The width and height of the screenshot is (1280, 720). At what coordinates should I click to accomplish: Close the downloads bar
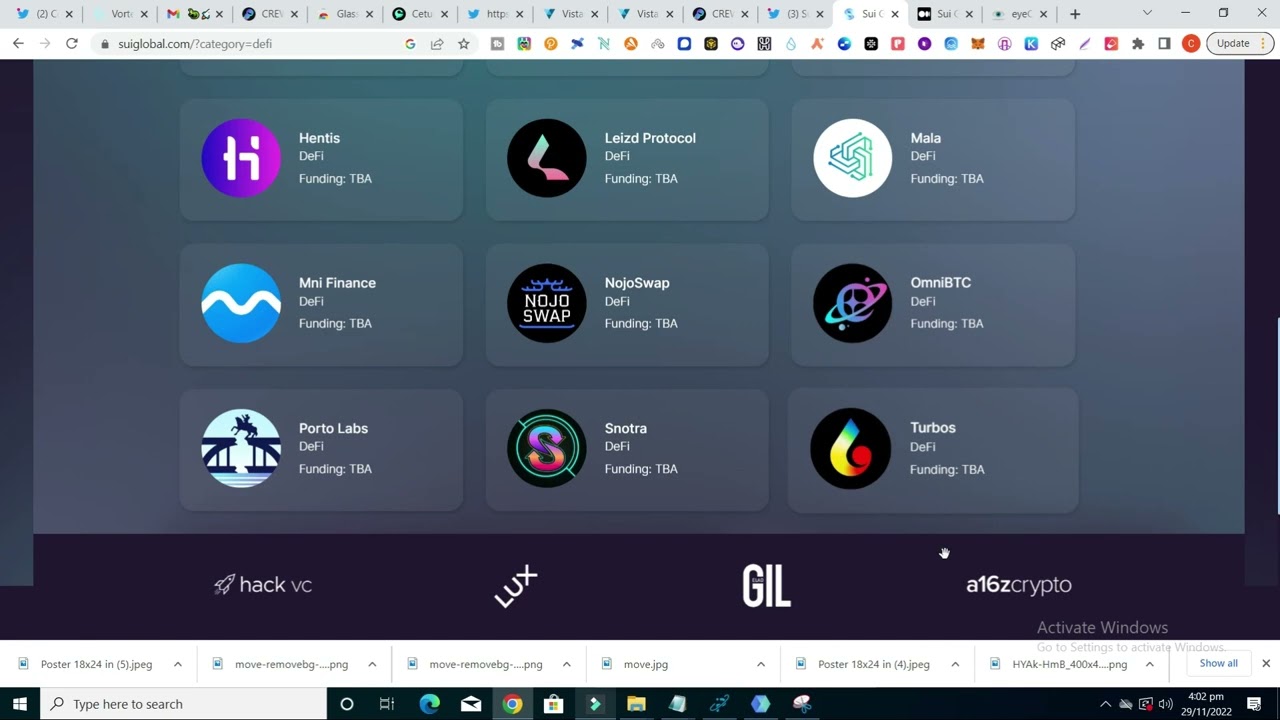click(1266, 664)
